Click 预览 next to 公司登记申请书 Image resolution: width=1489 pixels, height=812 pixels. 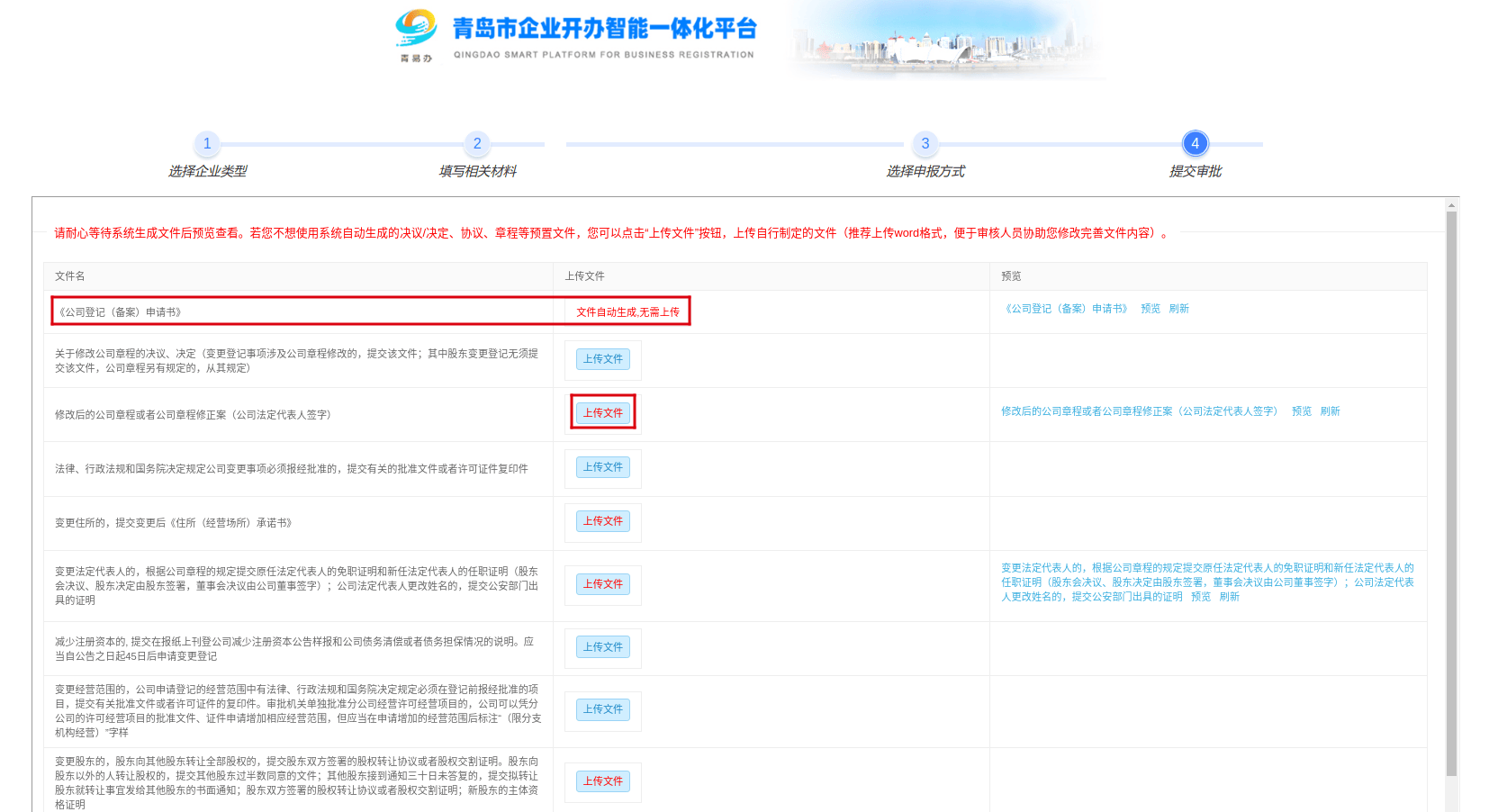[x=1150, y=309]
